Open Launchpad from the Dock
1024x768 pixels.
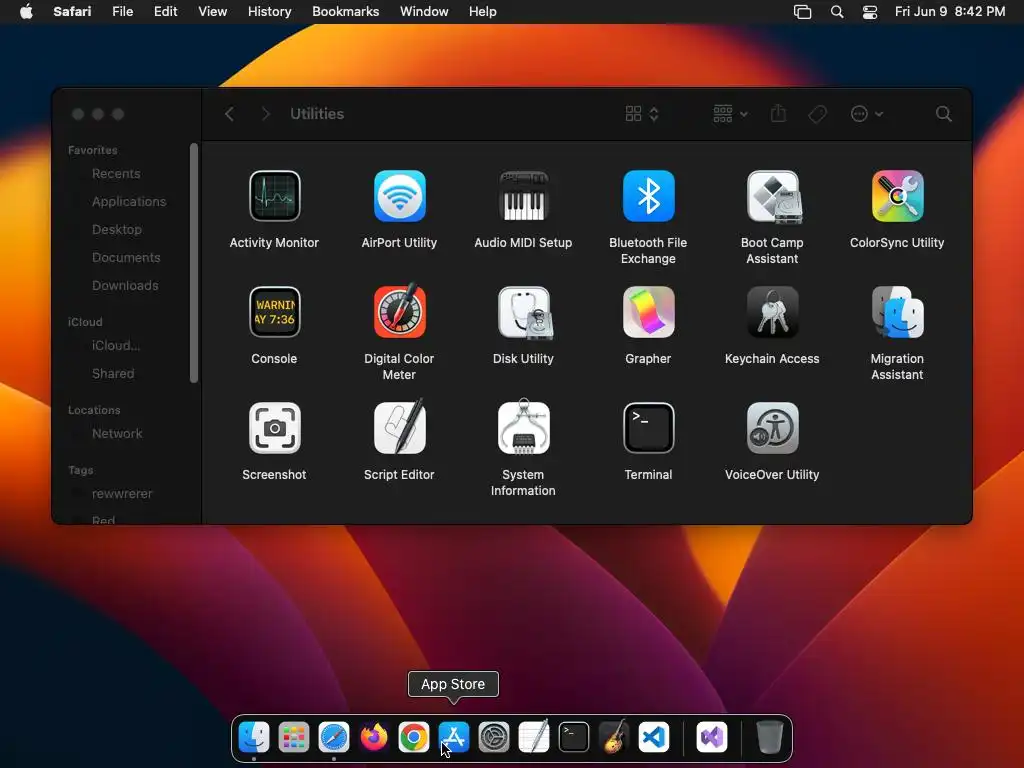click(x=294, y=737)
